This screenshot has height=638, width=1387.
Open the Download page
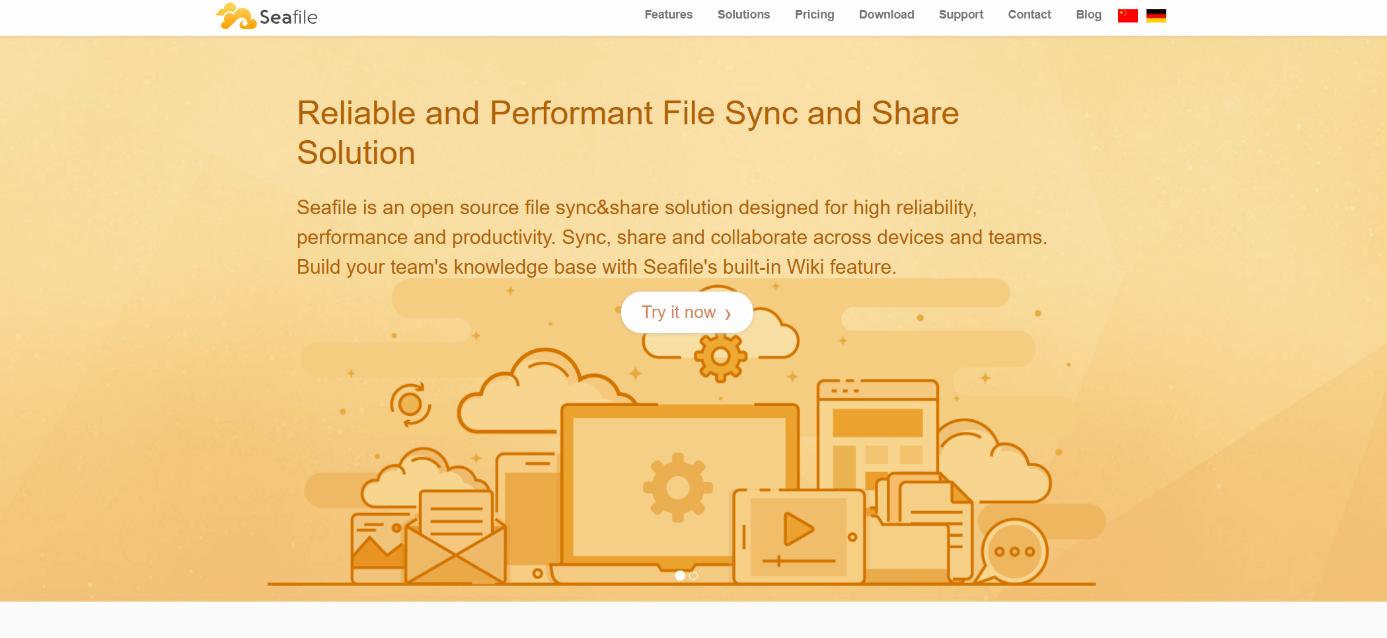pyautogui.click(x=887, y=15)
